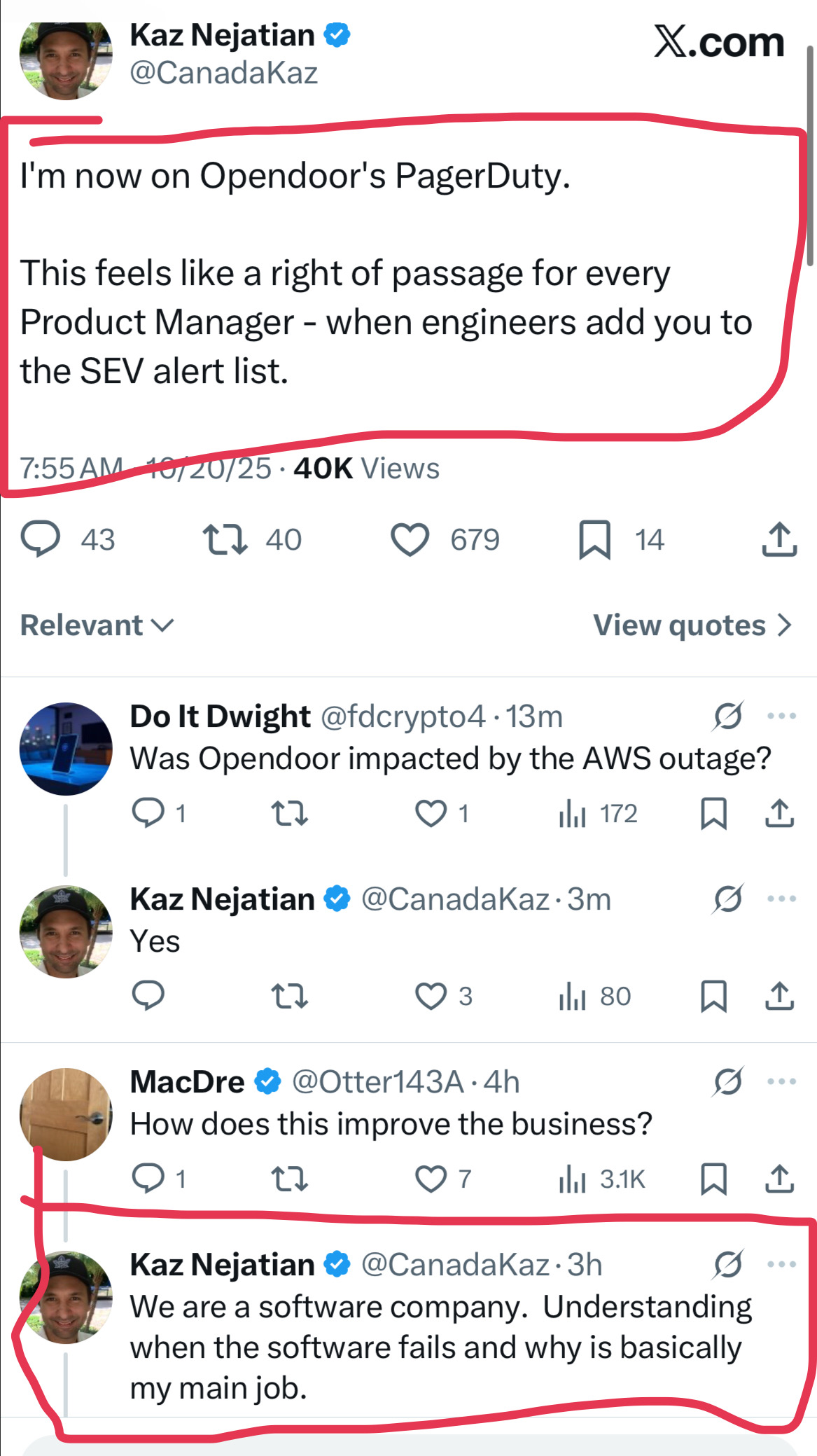Open Grok icon on Do It Dwight's reply
The height and width of the screenshot is (1456, 817).
click(x=728, y=716)
